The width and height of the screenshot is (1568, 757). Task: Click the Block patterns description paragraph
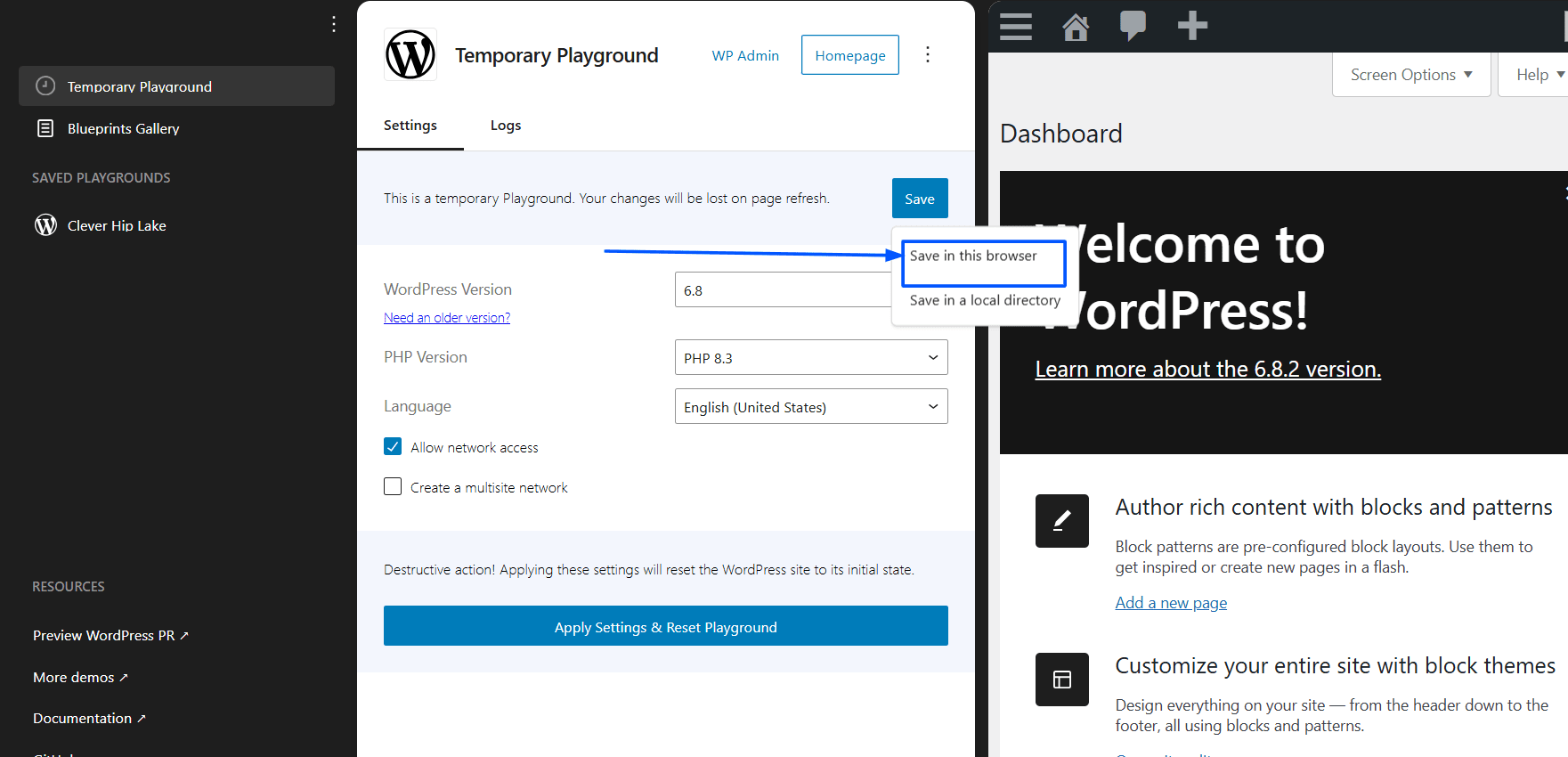click(1324, 557)
